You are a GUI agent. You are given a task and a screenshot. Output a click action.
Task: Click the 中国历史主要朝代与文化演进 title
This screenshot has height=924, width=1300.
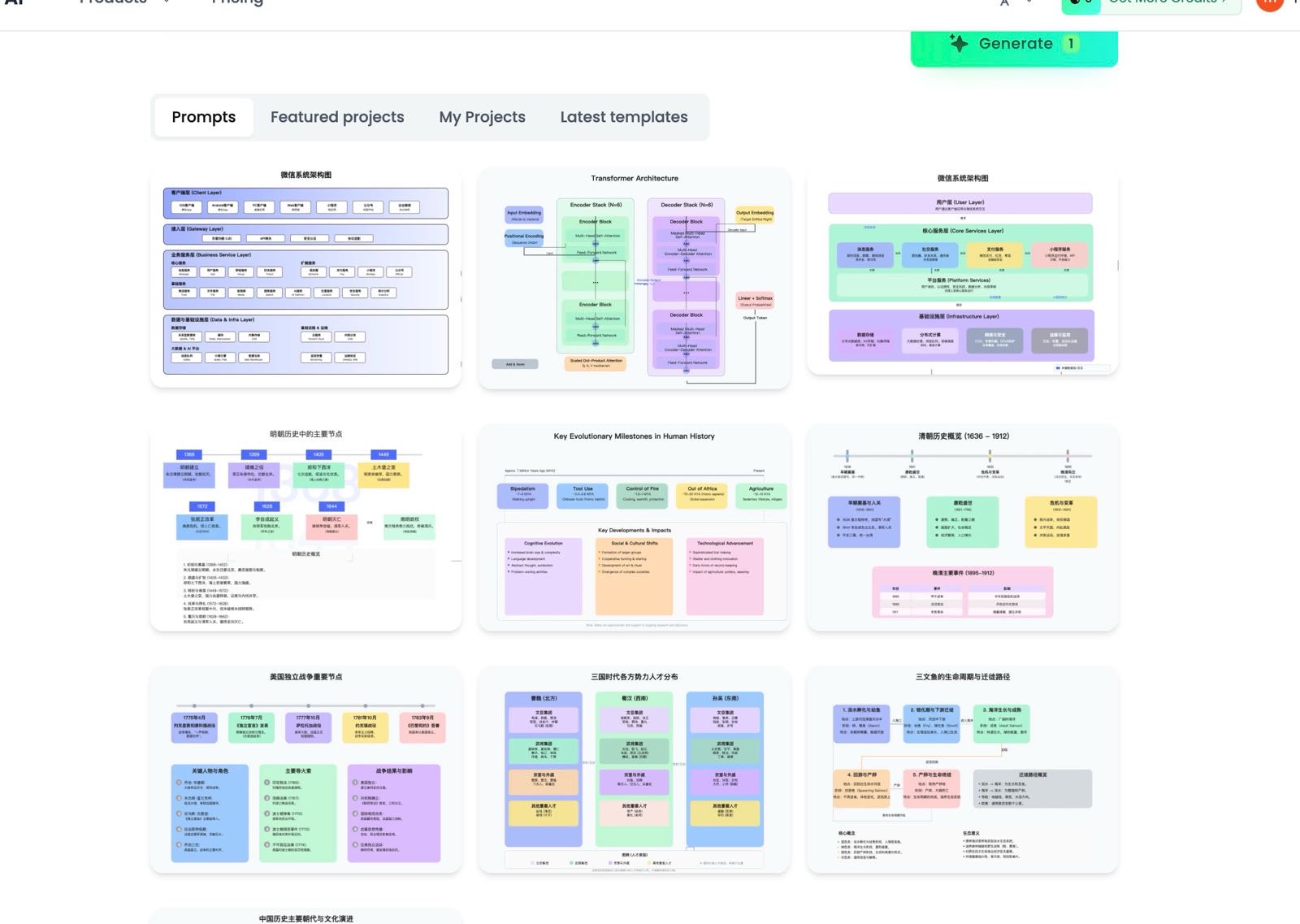coord(305,918)
